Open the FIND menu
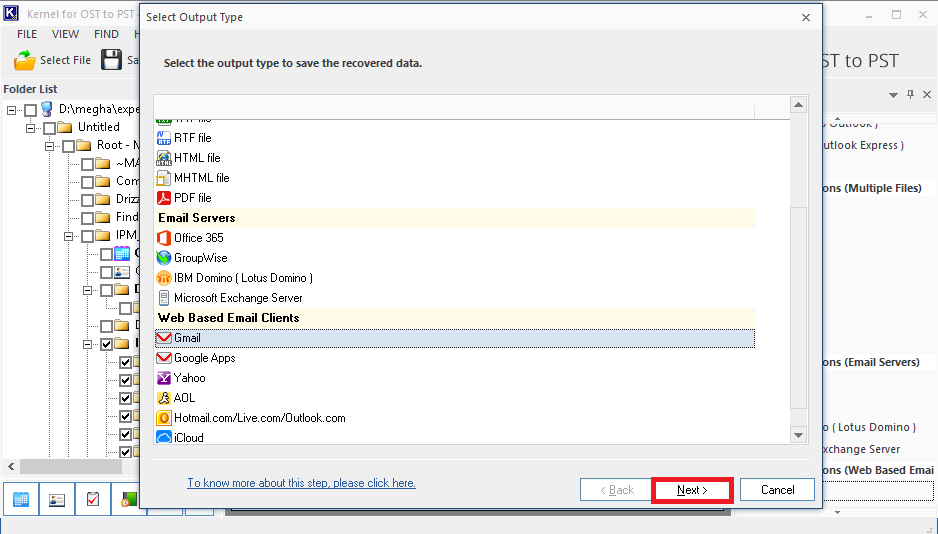Screen dimensions: 938x534 (x=106, y=34)
